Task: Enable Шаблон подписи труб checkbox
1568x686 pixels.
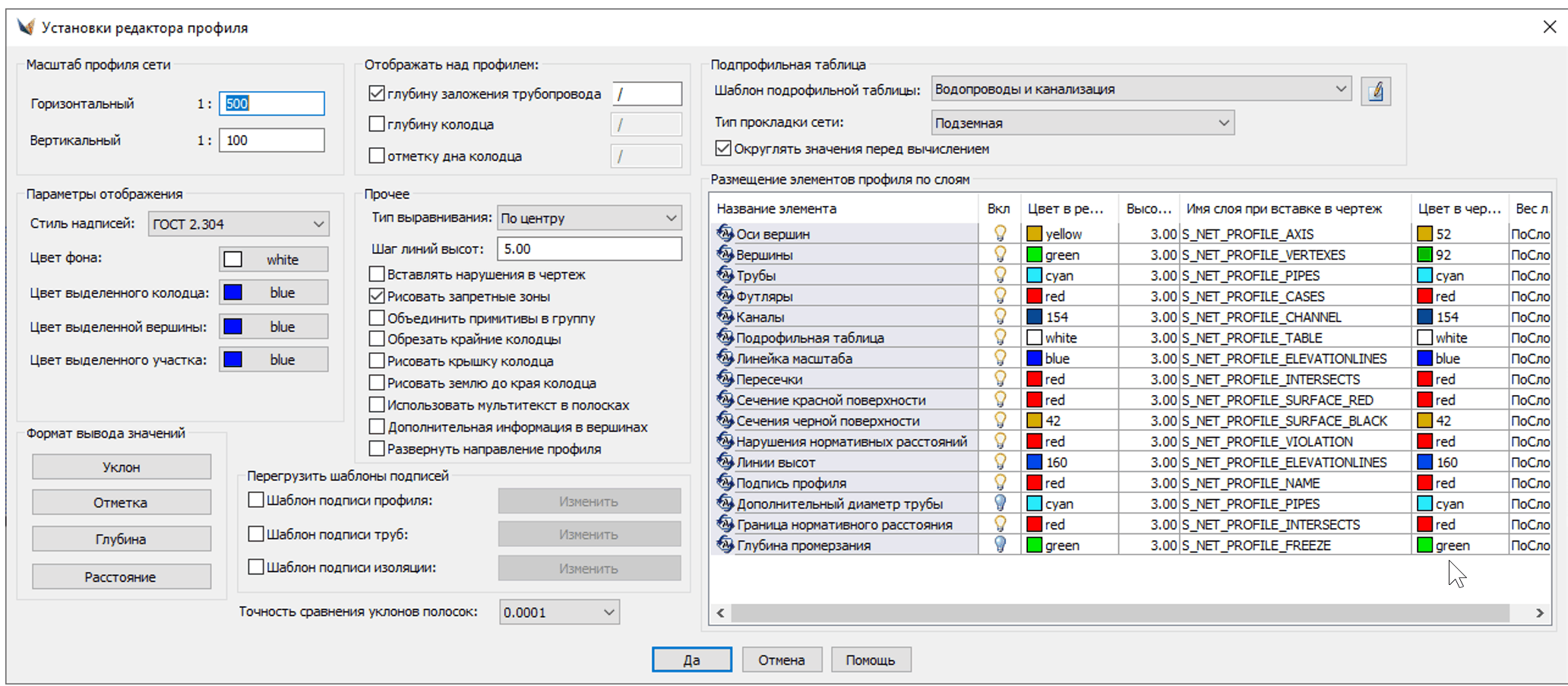Action: (x=256, y=534)
